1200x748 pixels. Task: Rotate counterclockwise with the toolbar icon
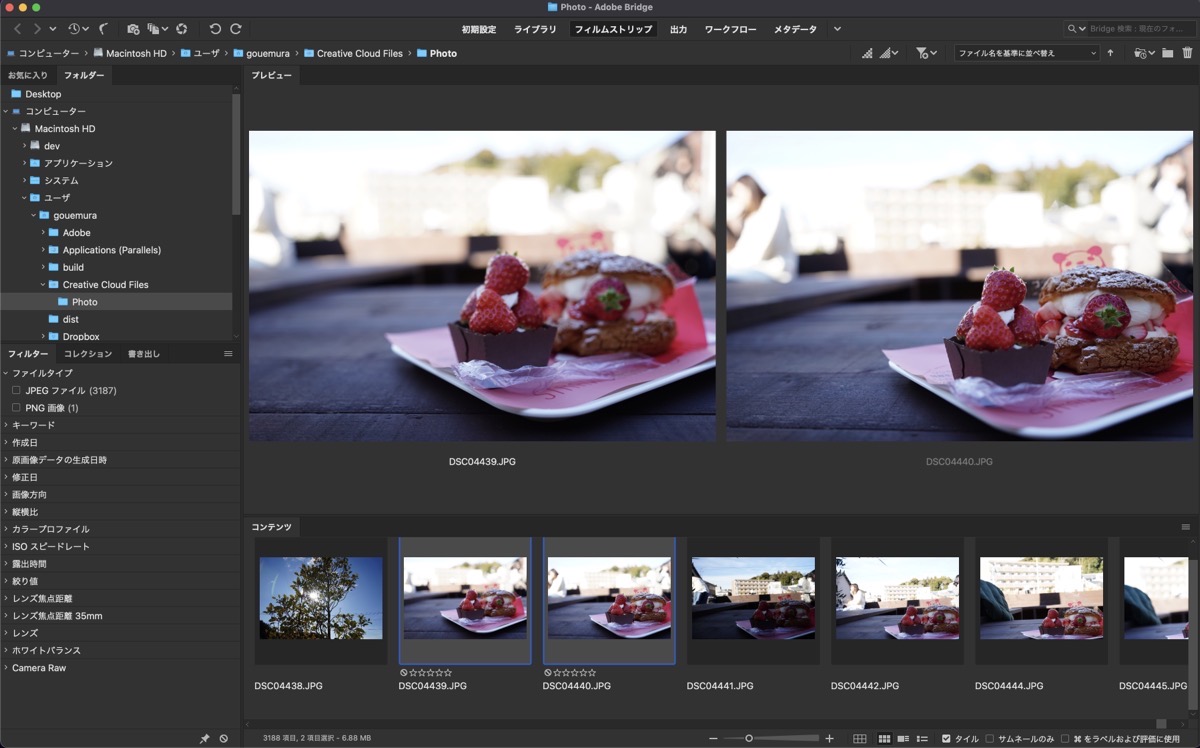click(x=215, y=29)
